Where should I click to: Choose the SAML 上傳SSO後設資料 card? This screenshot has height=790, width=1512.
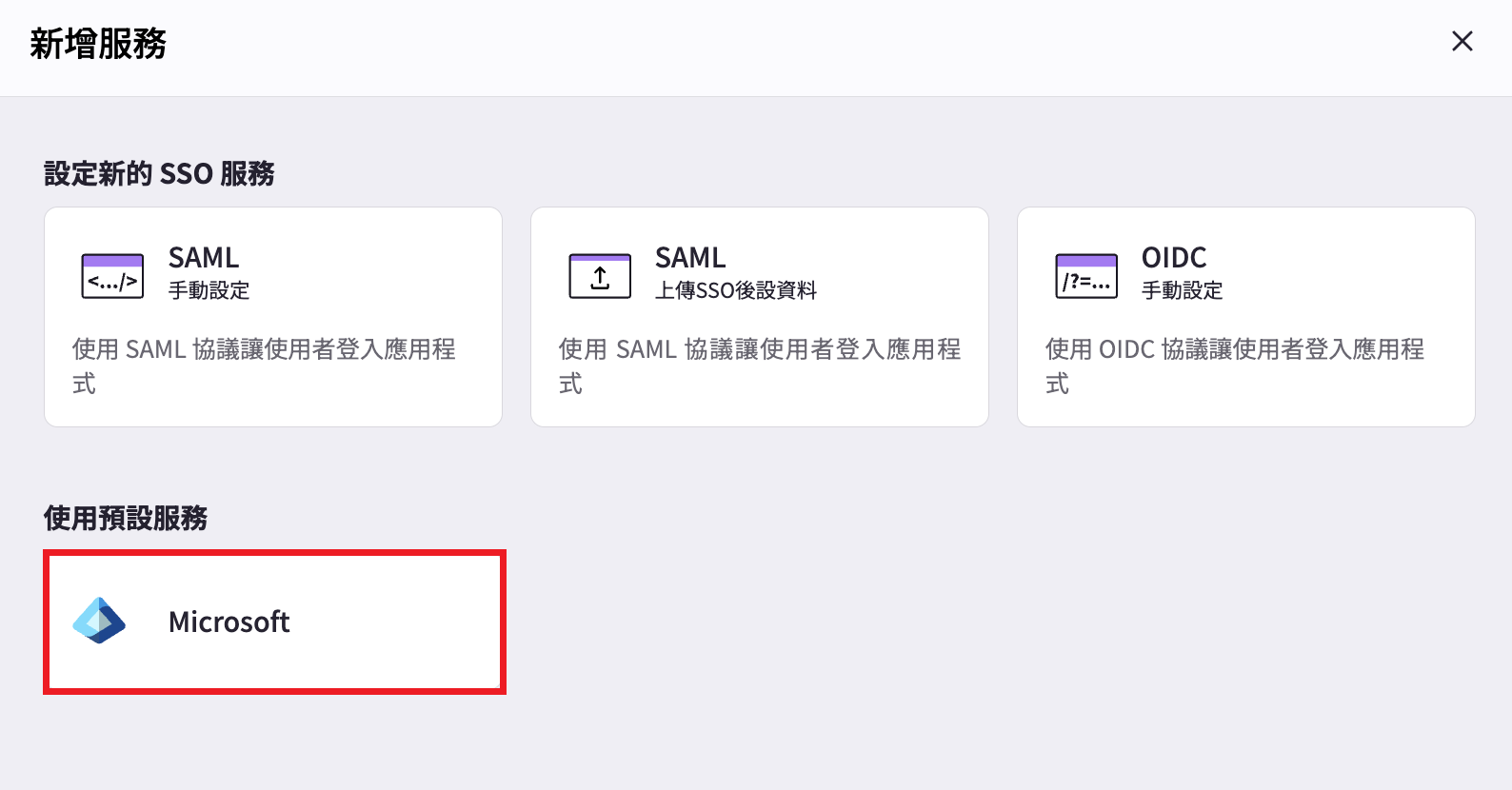760,317
